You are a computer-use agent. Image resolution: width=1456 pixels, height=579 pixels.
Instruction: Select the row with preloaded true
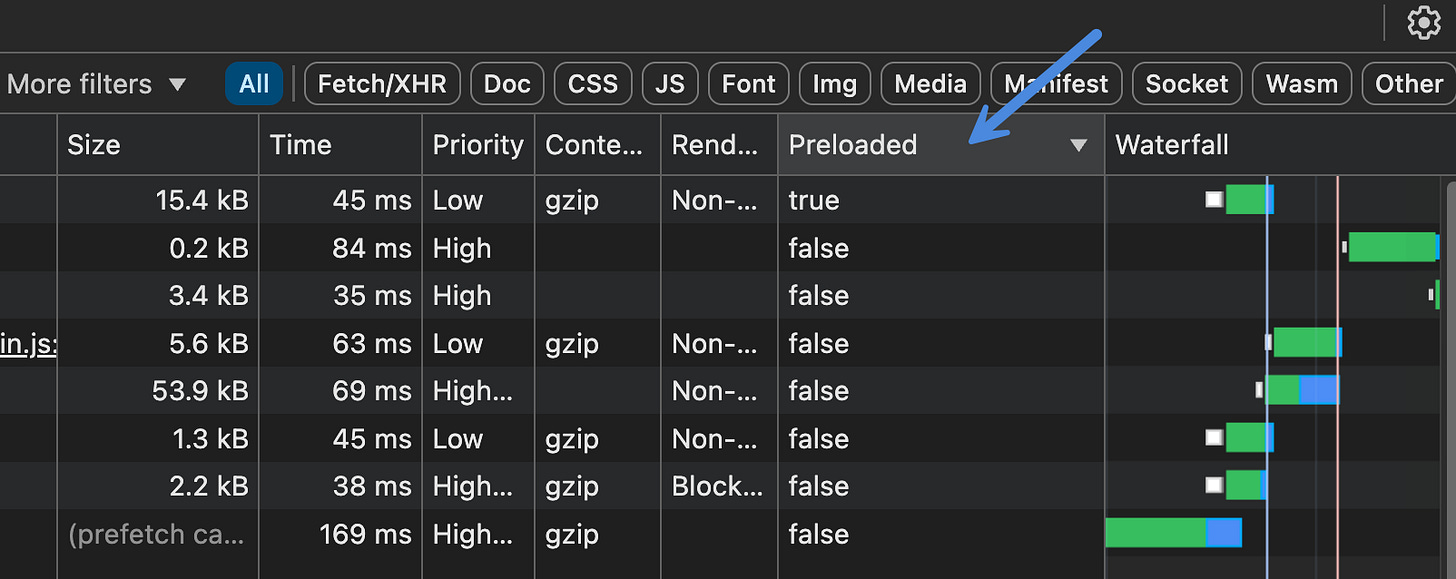(x=728, y=200)
